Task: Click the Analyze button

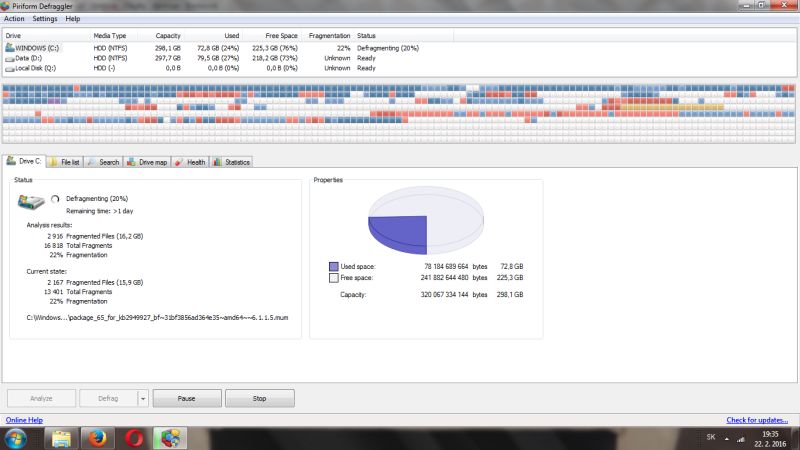Action: click(x=41, y=398)
